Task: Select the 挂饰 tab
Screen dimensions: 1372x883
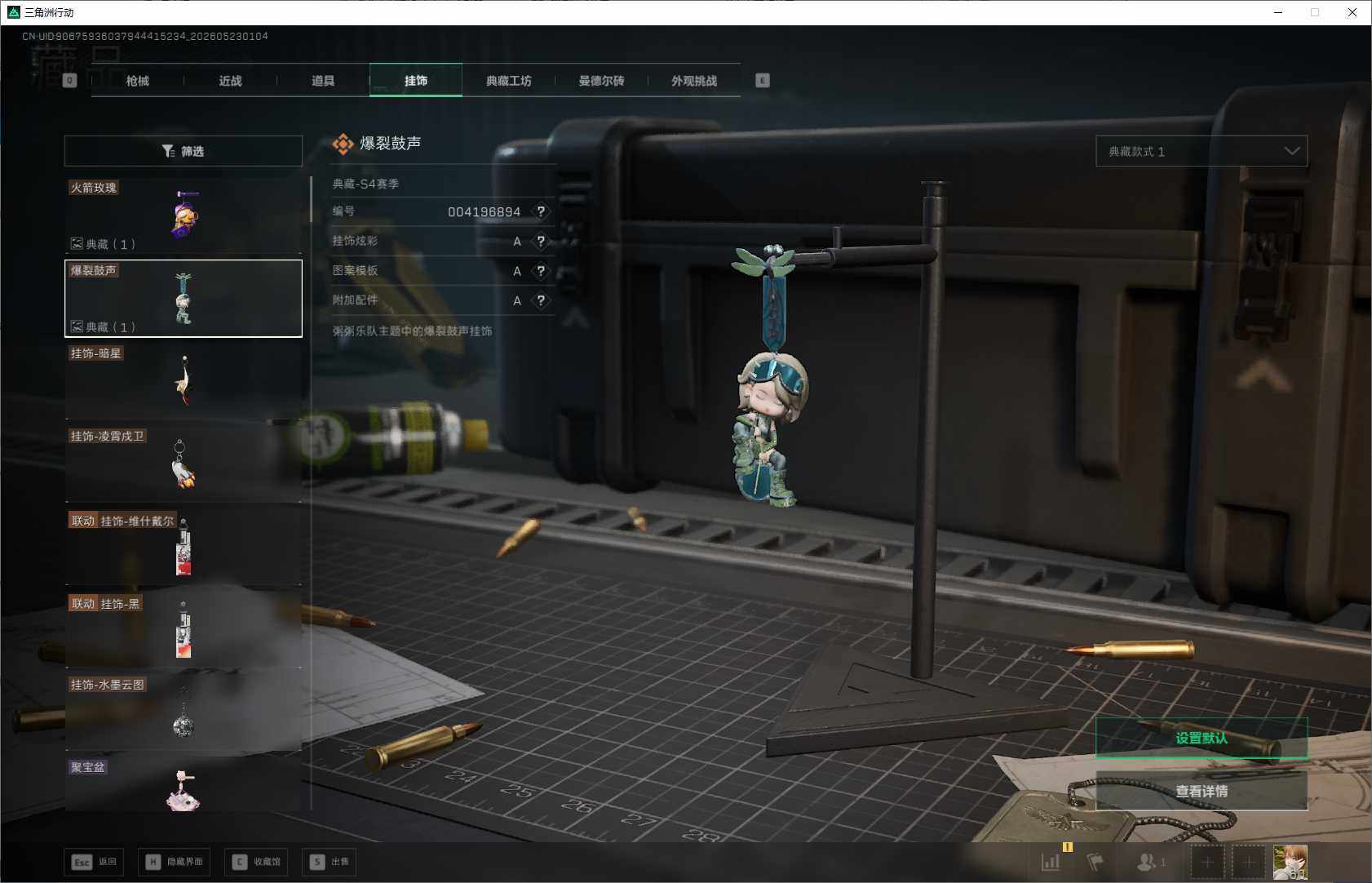Action: [416, 81]
